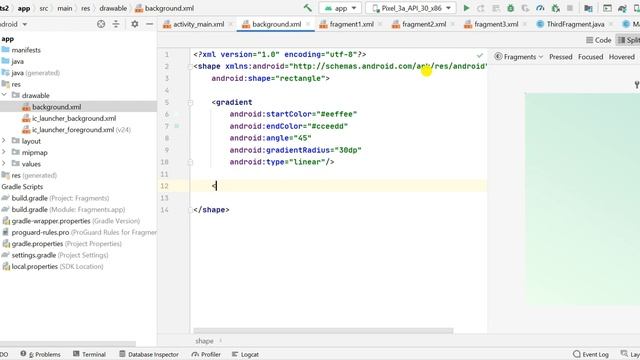Click shape in the bottom breadcrumb
640x360 pixels.
(x=204, y=341)
